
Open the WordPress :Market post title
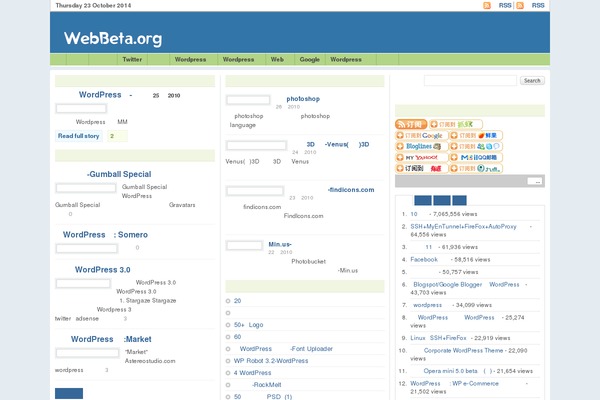coord(111,339)
